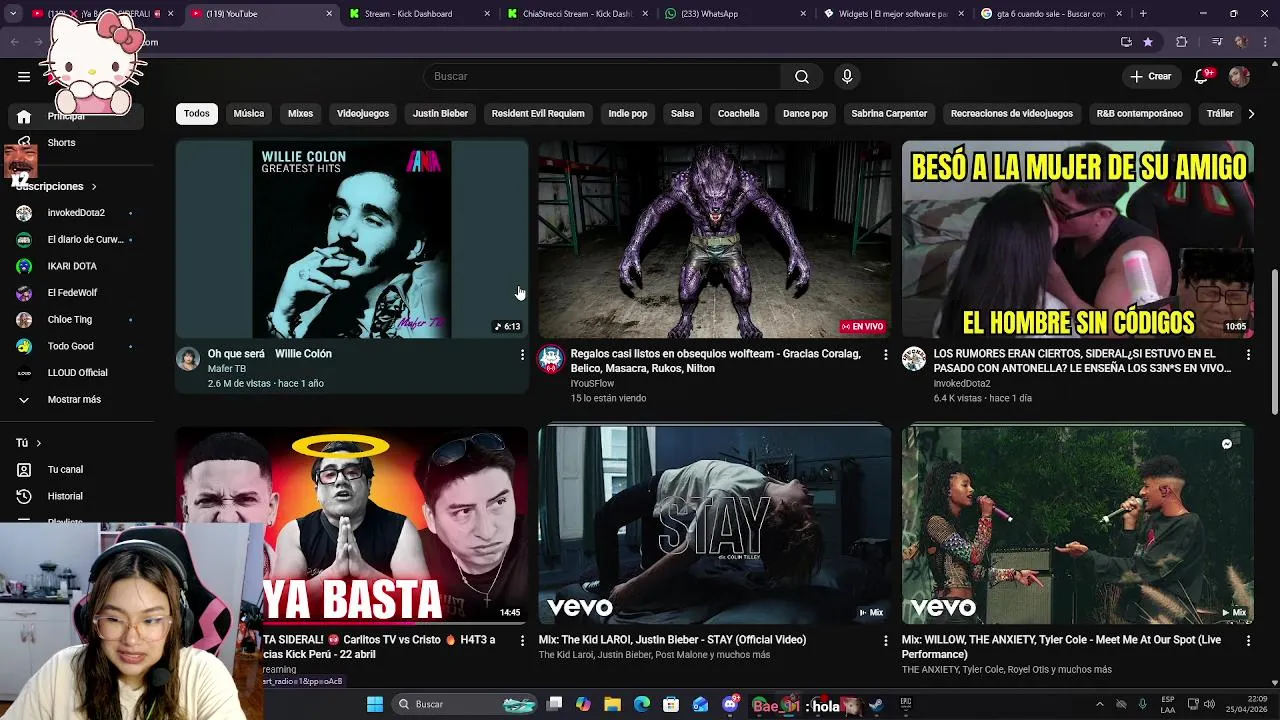Select the Sabrina Carpenter filter chip
Viewport: 1280px width, 720px height.
click(889, 113)
